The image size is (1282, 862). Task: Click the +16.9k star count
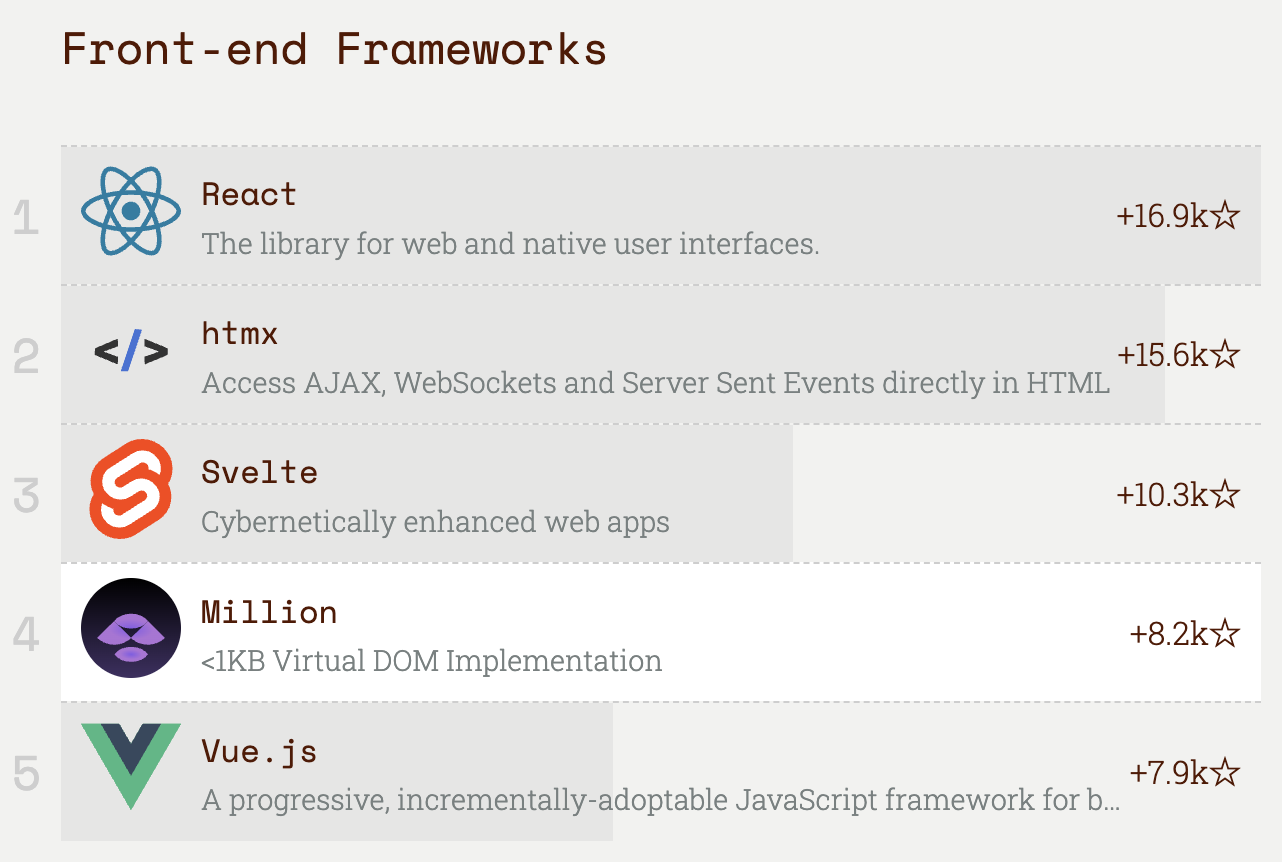pyautogui.click(x=1178, y=216)
